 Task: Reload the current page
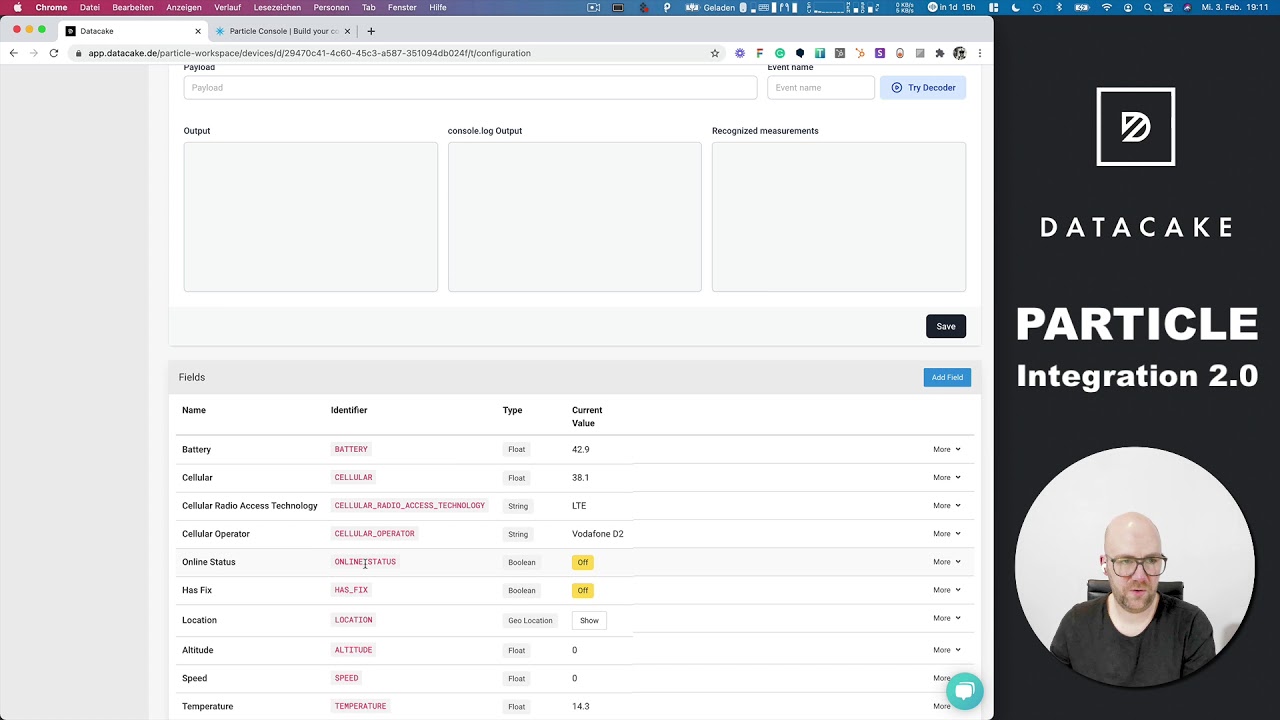[x=54, y=53]
